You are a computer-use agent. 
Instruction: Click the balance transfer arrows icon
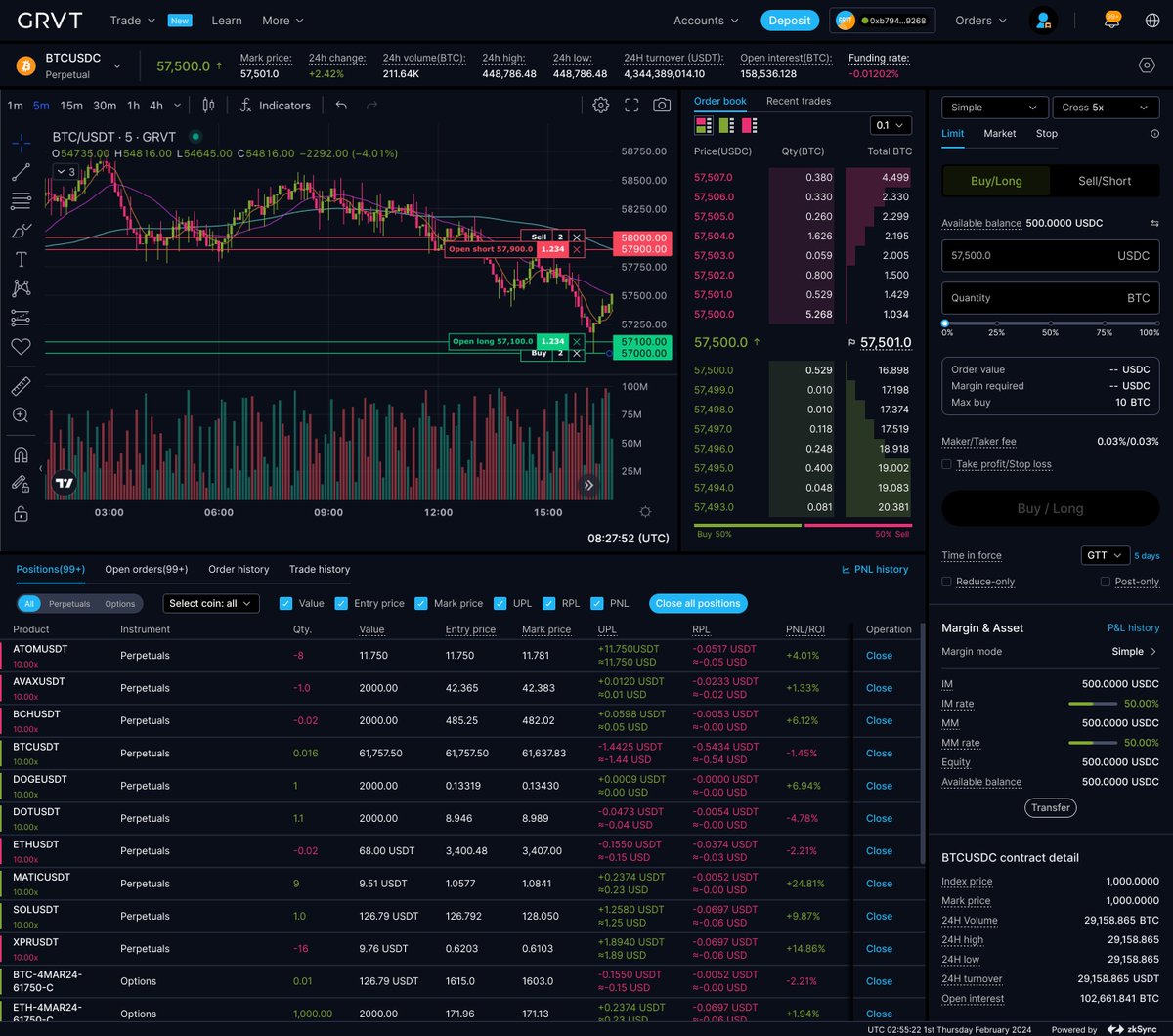point(1154,224)
